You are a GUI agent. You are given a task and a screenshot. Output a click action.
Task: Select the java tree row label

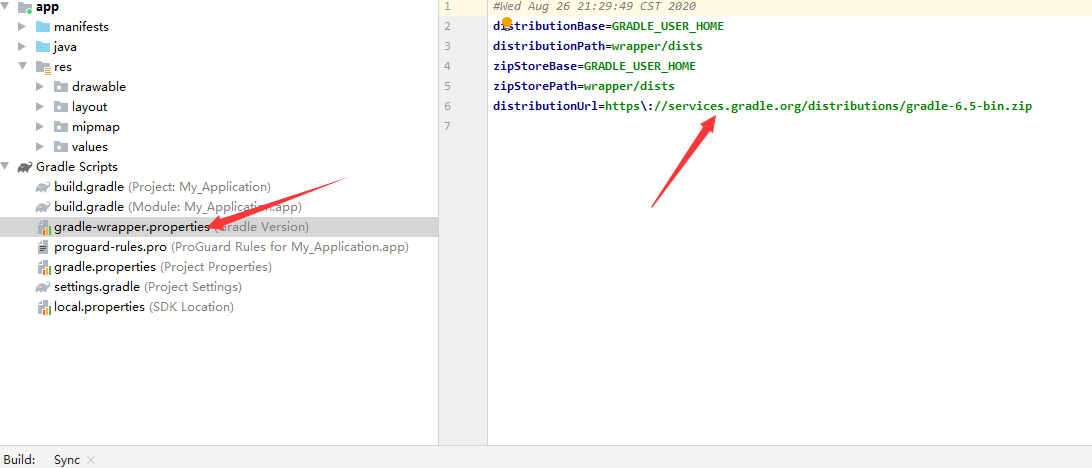(65, 47)
